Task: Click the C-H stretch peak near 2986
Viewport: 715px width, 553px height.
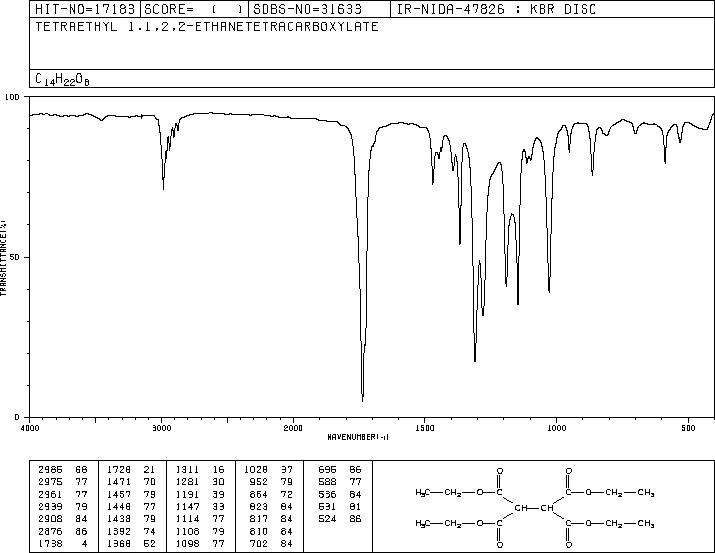Action: 163,188
